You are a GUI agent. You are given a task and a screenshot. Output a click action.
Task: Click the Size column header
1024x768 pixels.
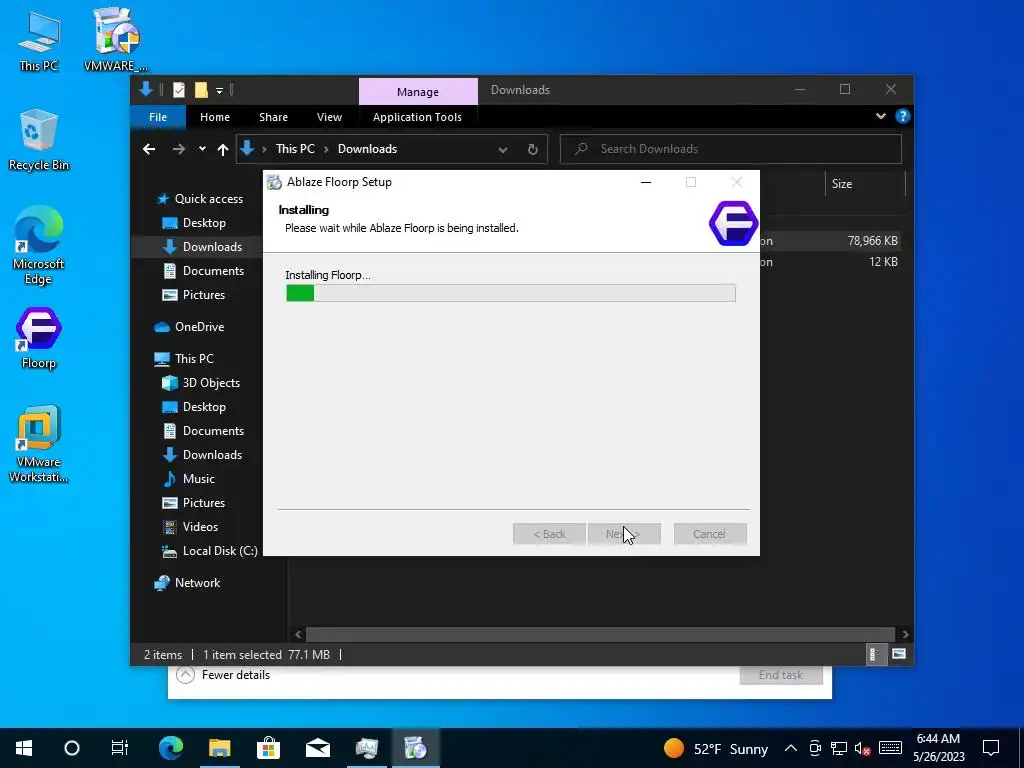[x=865, y=184]
